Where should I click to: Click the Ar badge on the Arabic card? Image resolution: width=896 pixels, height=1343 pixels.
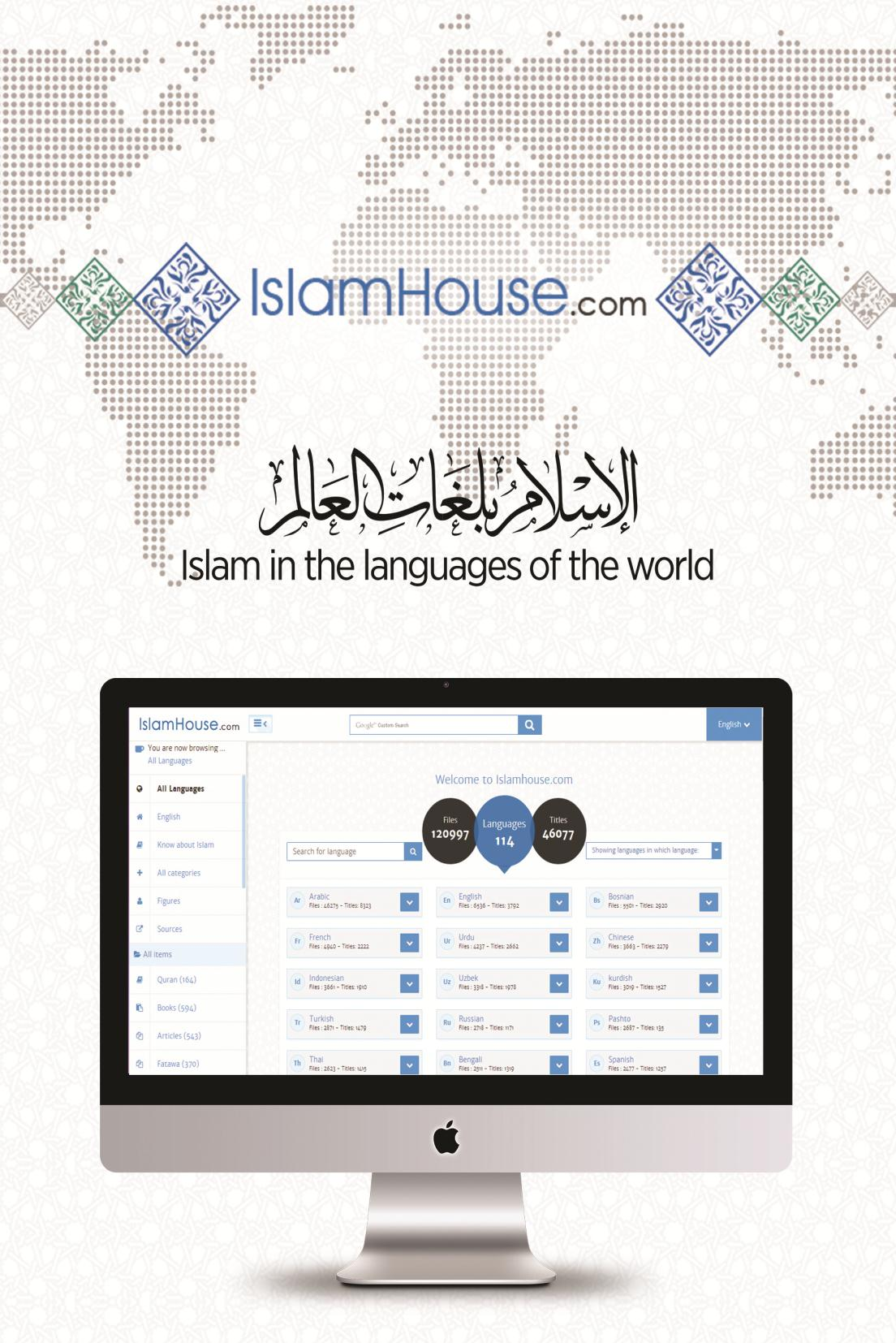pyautogui.click(x=297, y=900)
